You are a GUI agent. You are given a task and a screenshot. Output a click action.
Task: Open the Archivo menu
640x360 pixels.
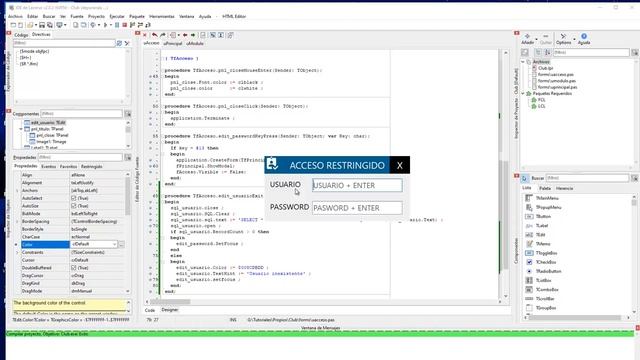click(15, 16)
